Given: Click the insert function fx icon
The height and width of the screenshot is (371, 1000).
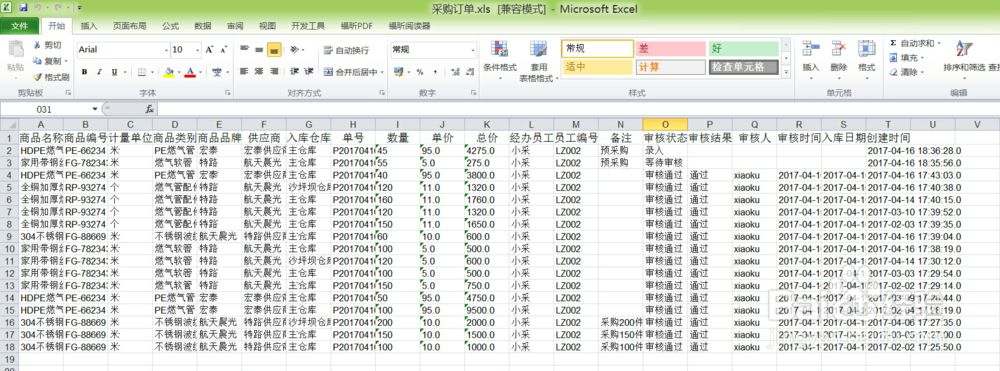Looking at the screenshot, I should click(150, 109).
